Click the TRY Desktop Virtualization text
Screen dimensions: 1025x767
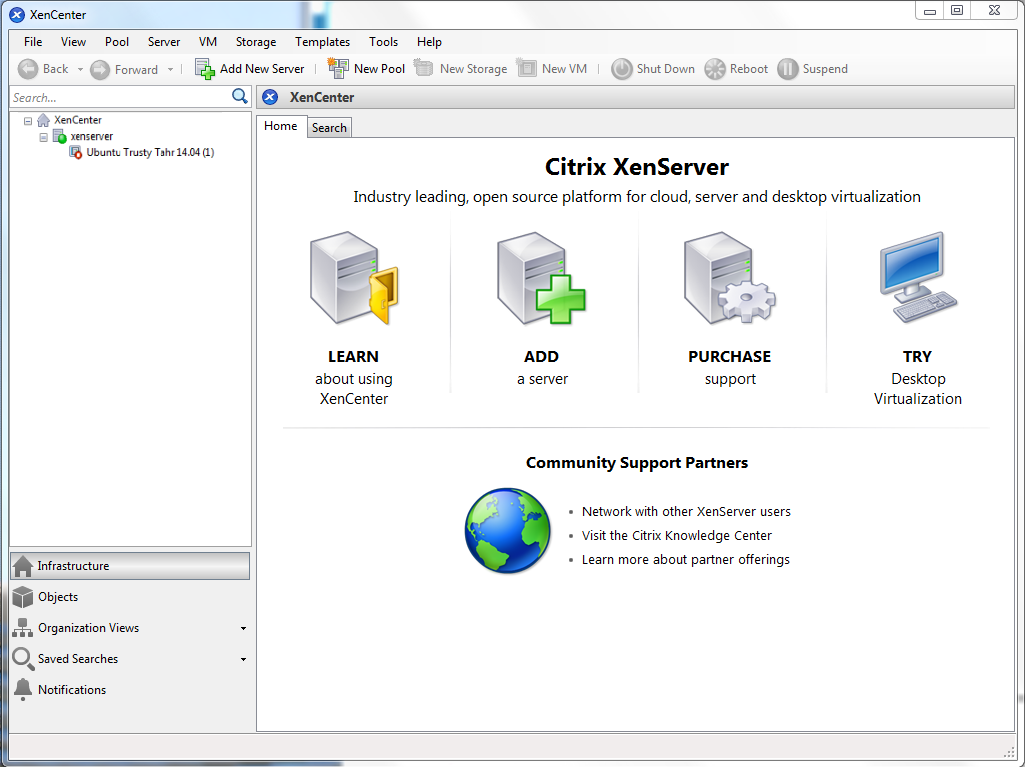tap(918, 377)
